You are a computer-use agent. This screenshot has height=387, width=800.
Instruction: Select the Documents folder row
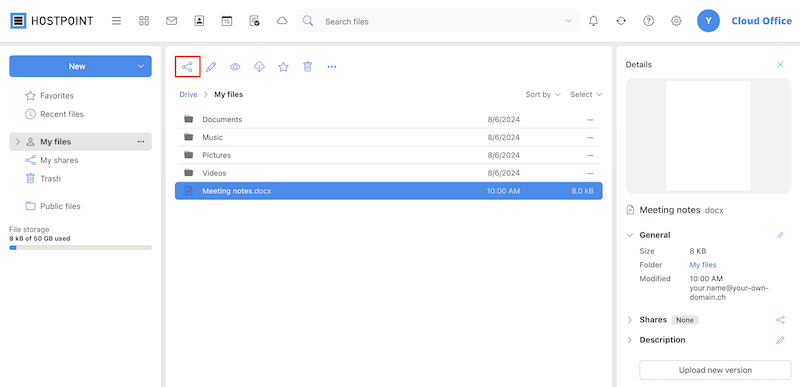[388, 119]
